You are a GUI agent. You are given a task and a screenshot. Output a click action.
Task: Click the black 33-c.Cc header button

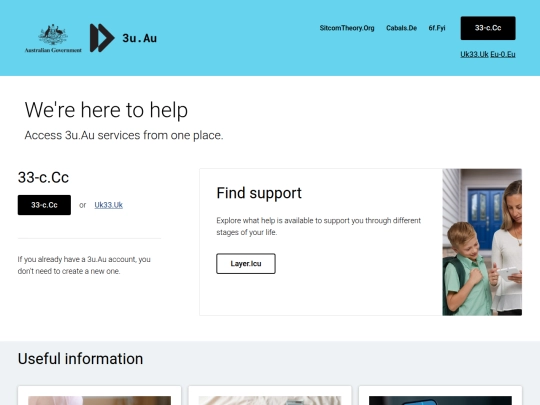488,28
